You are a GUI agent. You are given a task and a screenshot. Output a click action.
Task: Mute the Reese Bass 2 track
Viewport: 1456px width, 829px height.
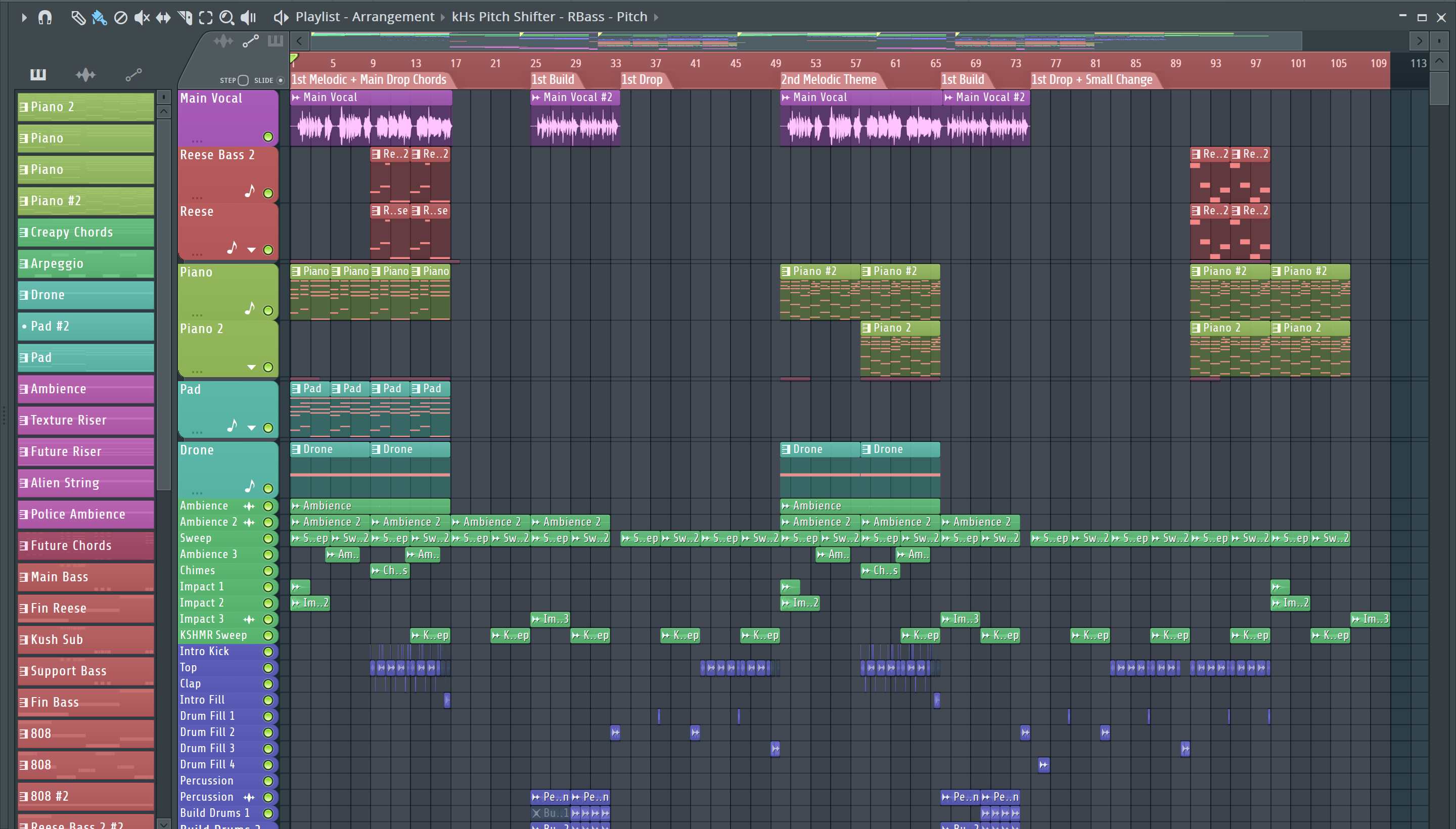[268, 193]
